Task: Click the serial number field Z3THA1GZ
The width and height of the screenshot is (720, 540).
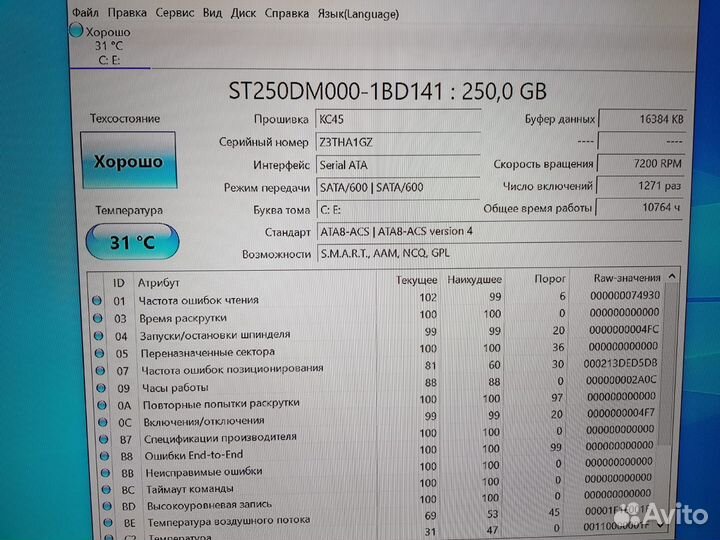Action: [x=398, y=142]
